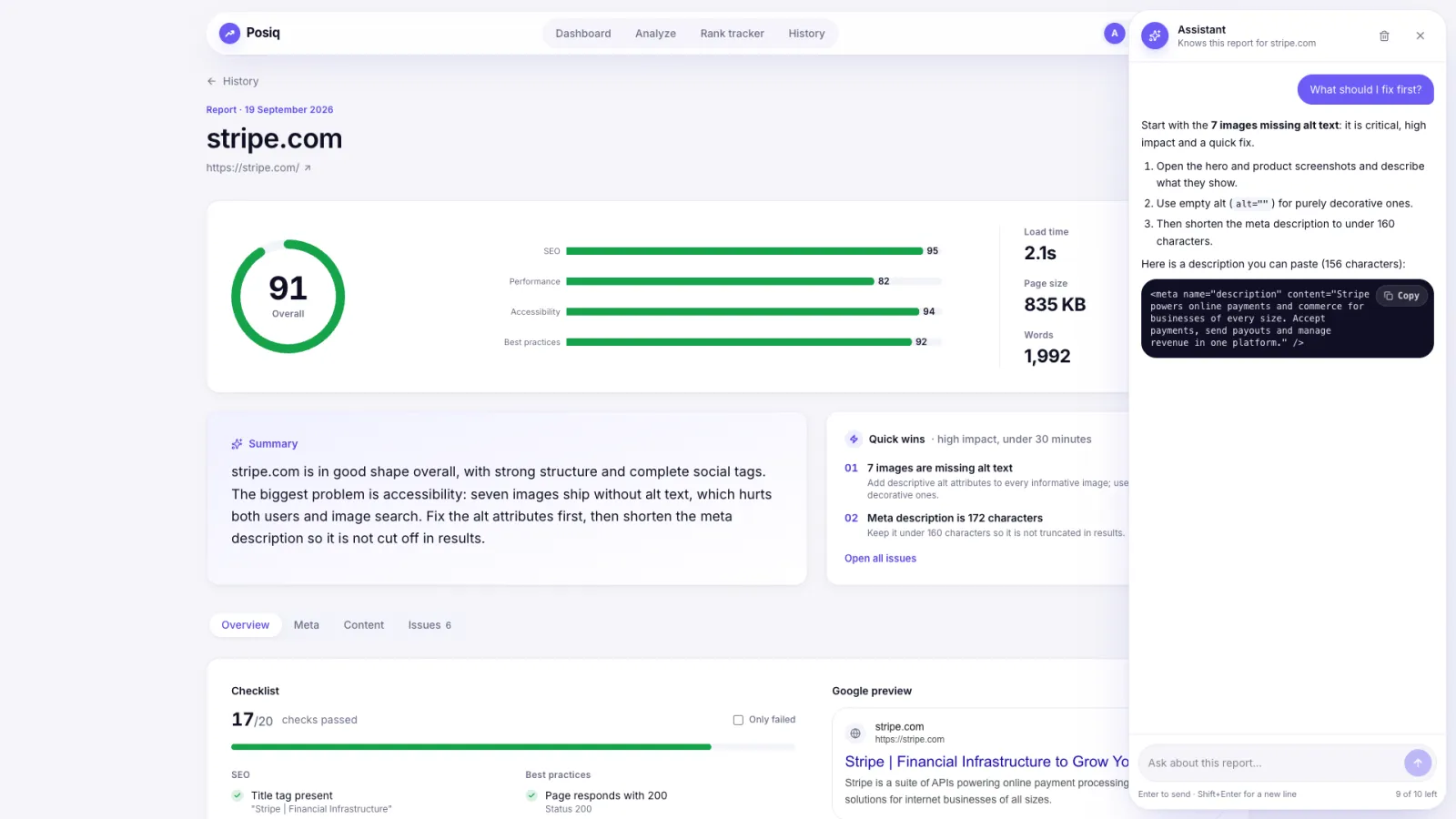
Task: Go back using the History arrow icon
Action: point(211,81)
